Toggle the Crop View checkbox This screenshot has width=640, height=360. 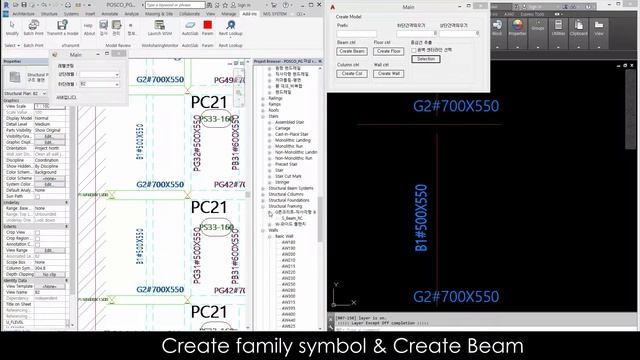coord(38,232)
